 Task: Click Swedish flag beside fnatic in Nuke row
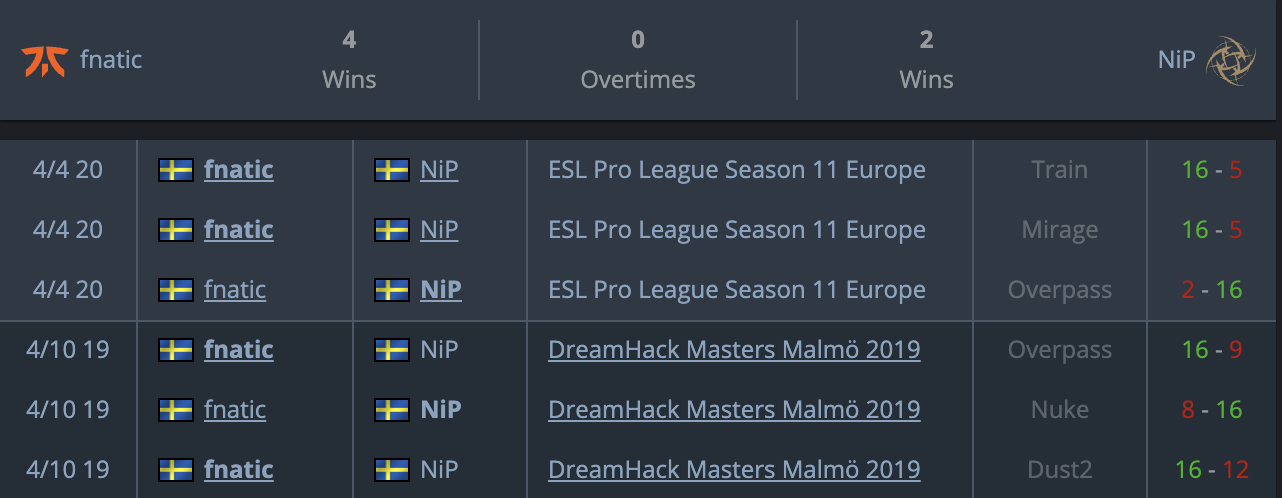176,410
